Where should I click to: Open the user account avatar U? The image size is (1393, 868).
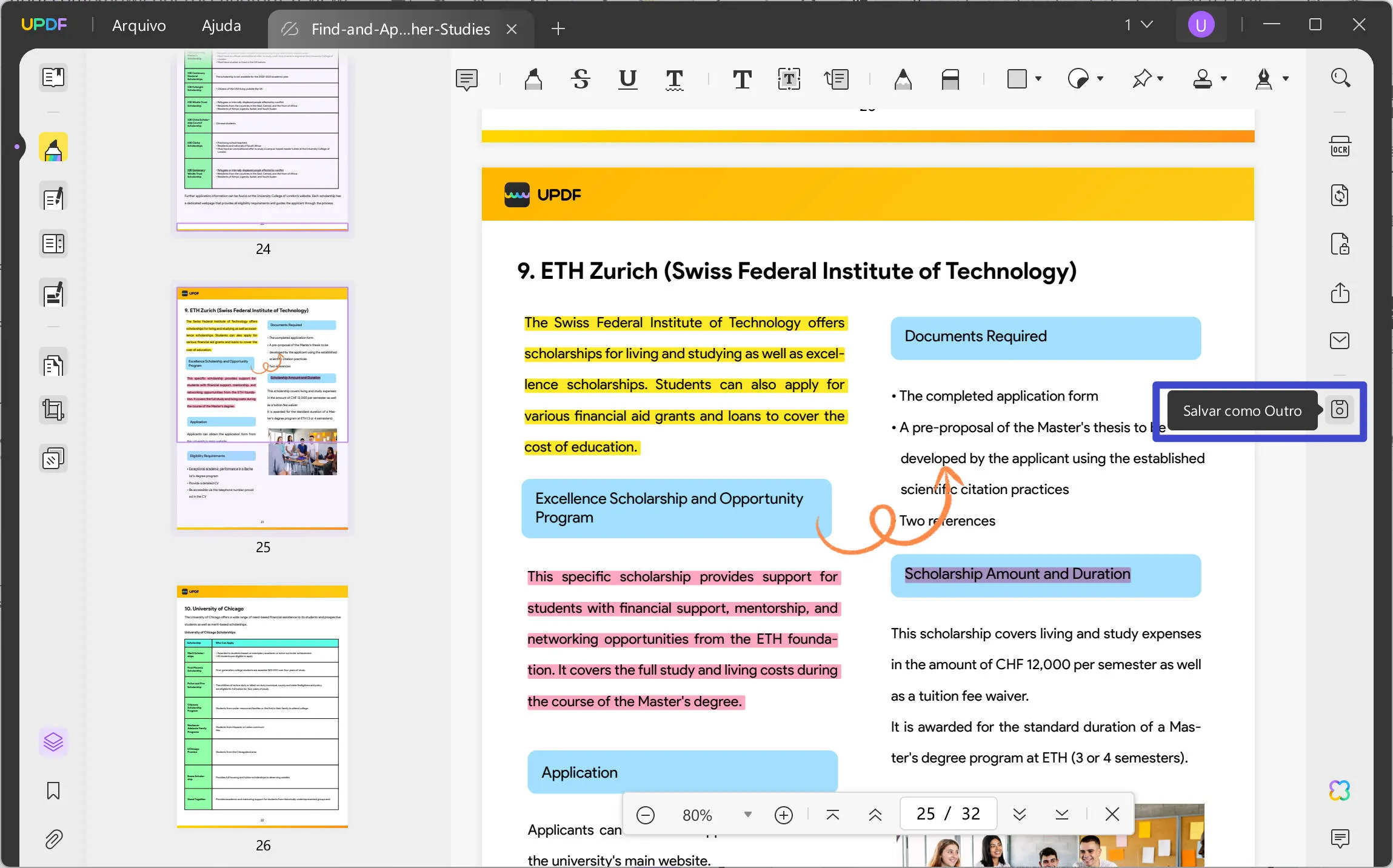pos(1201,25)
